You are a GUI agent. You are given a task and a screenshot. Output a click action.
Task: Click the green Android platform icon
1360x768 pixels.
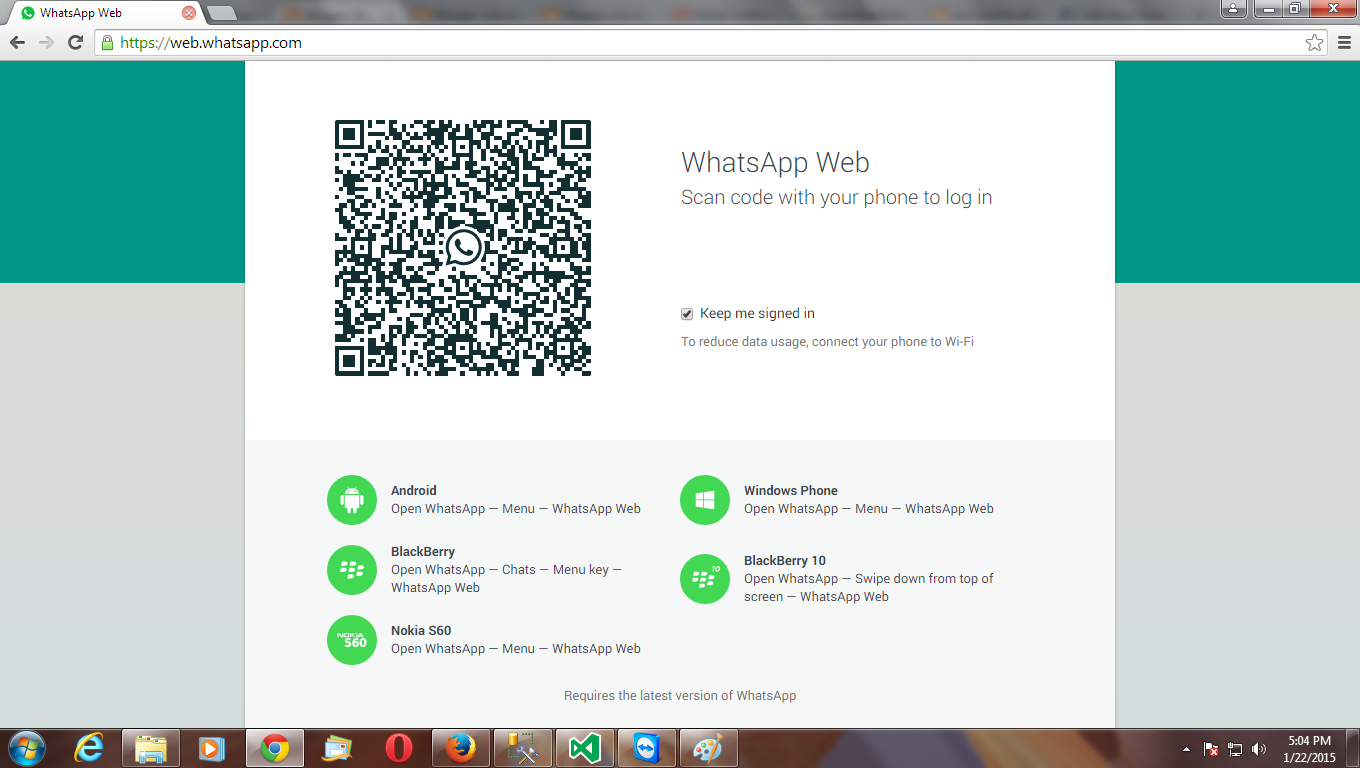[352, 500]
